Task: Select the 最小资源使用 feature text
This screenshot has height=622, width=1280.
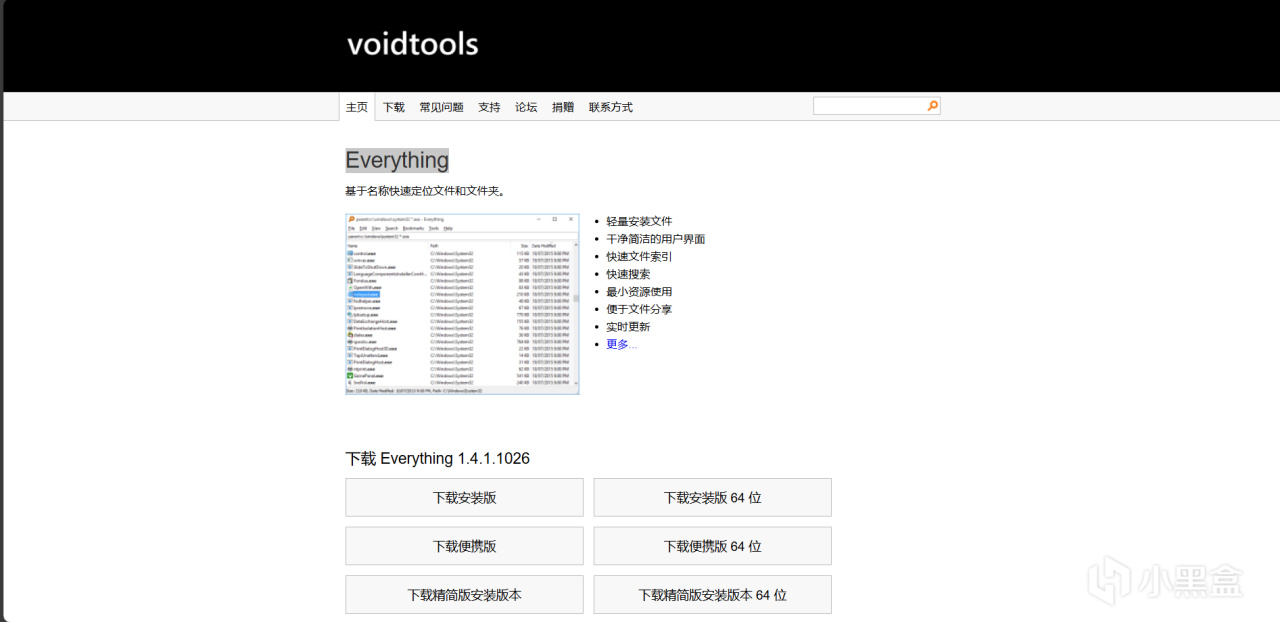Action: point(639,291)
